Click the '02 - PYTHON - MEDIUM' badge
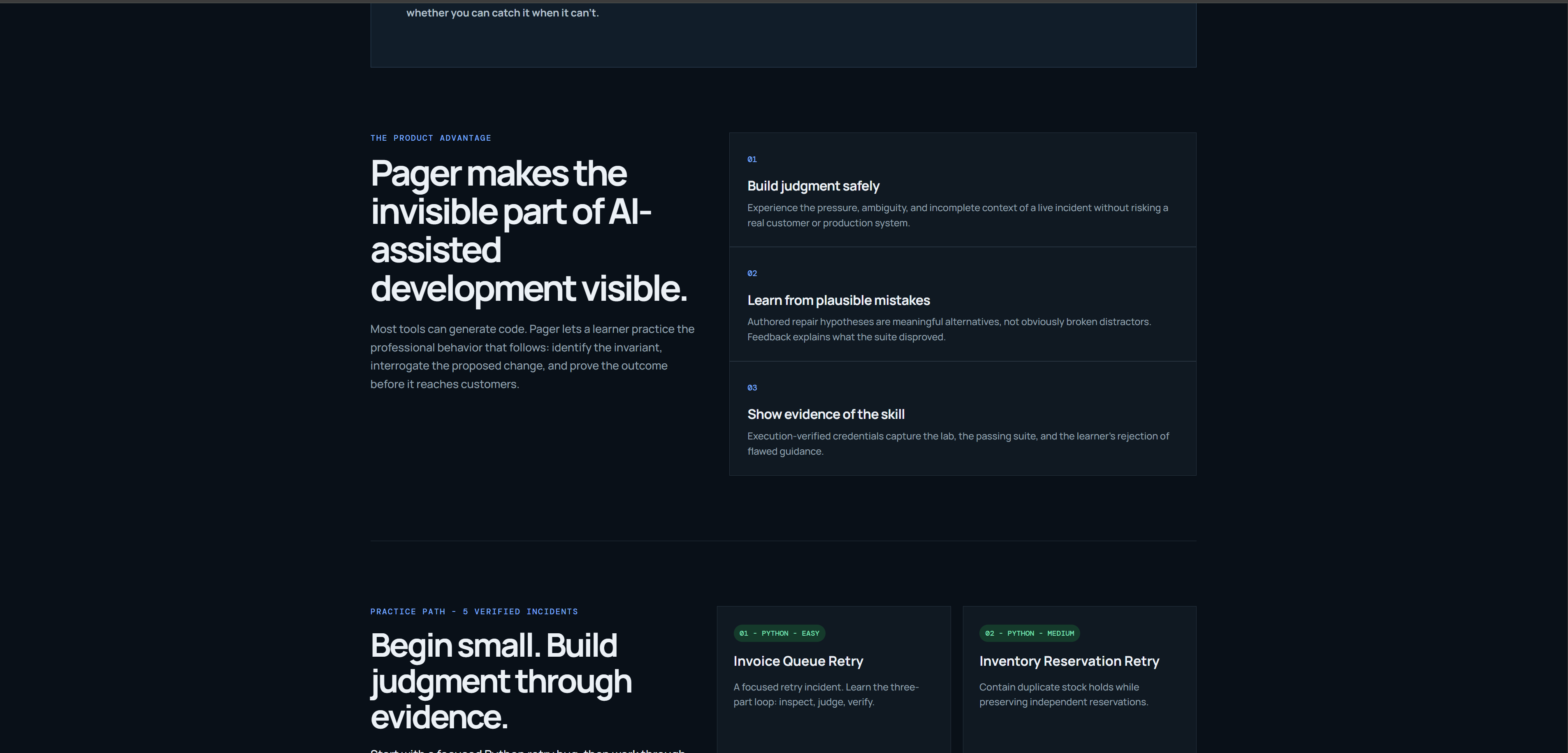Image resolution: width=1568 pixels, height=753 pixels. tap(1029, 633)
